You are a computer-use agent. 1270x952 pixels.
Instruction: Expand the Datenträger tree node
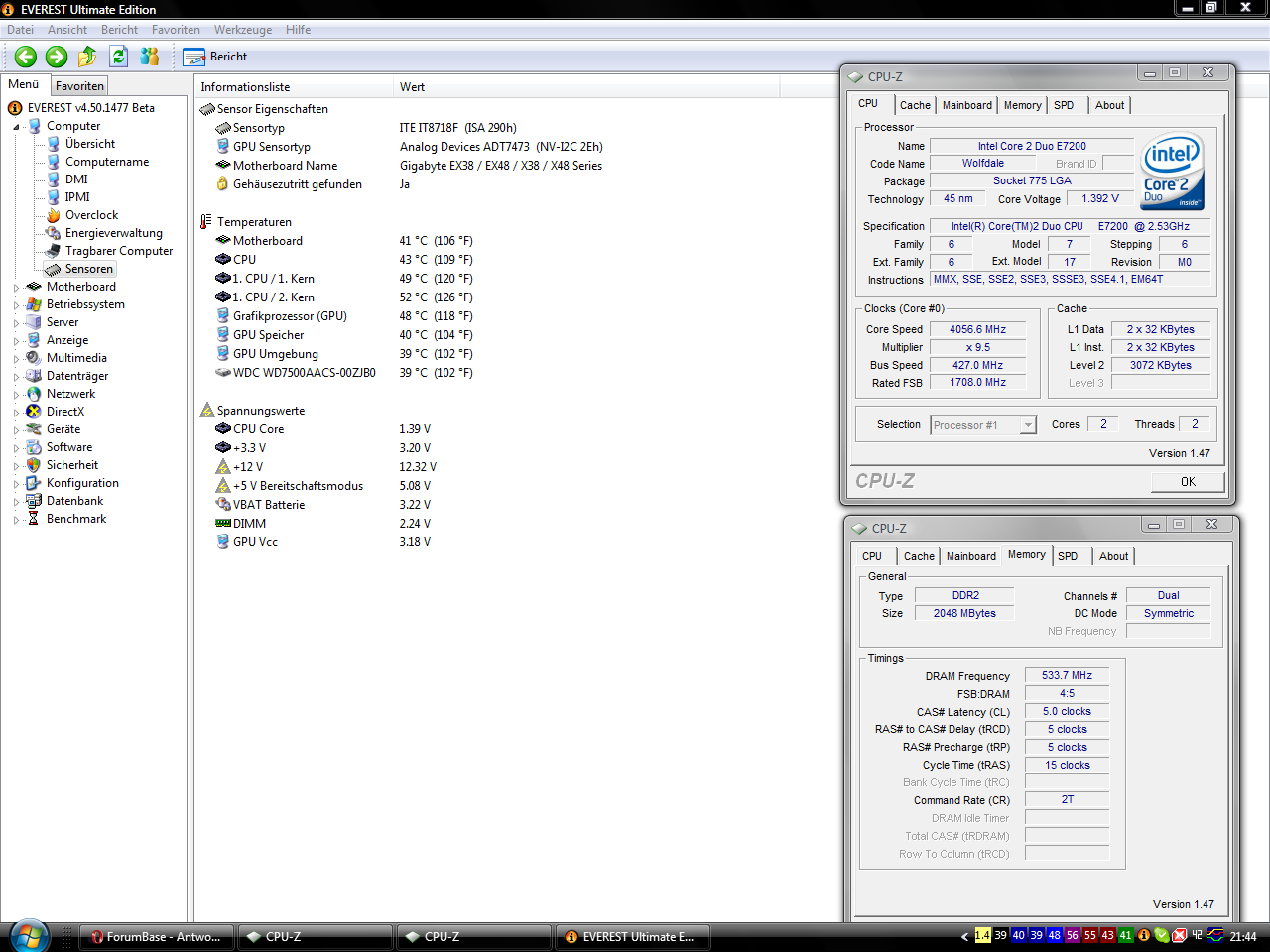click(16, 377)
